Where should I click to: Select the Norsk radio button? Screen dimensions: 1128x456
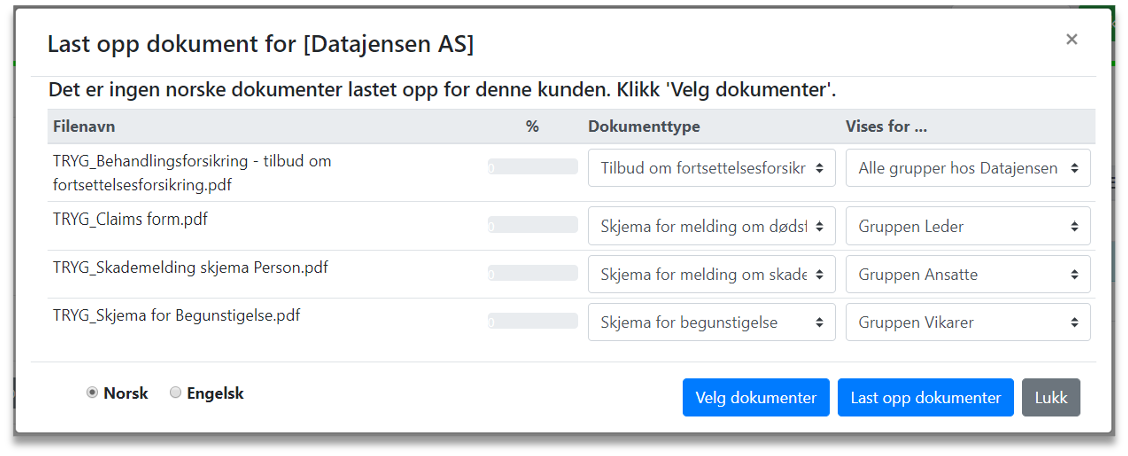pos(92,393)
